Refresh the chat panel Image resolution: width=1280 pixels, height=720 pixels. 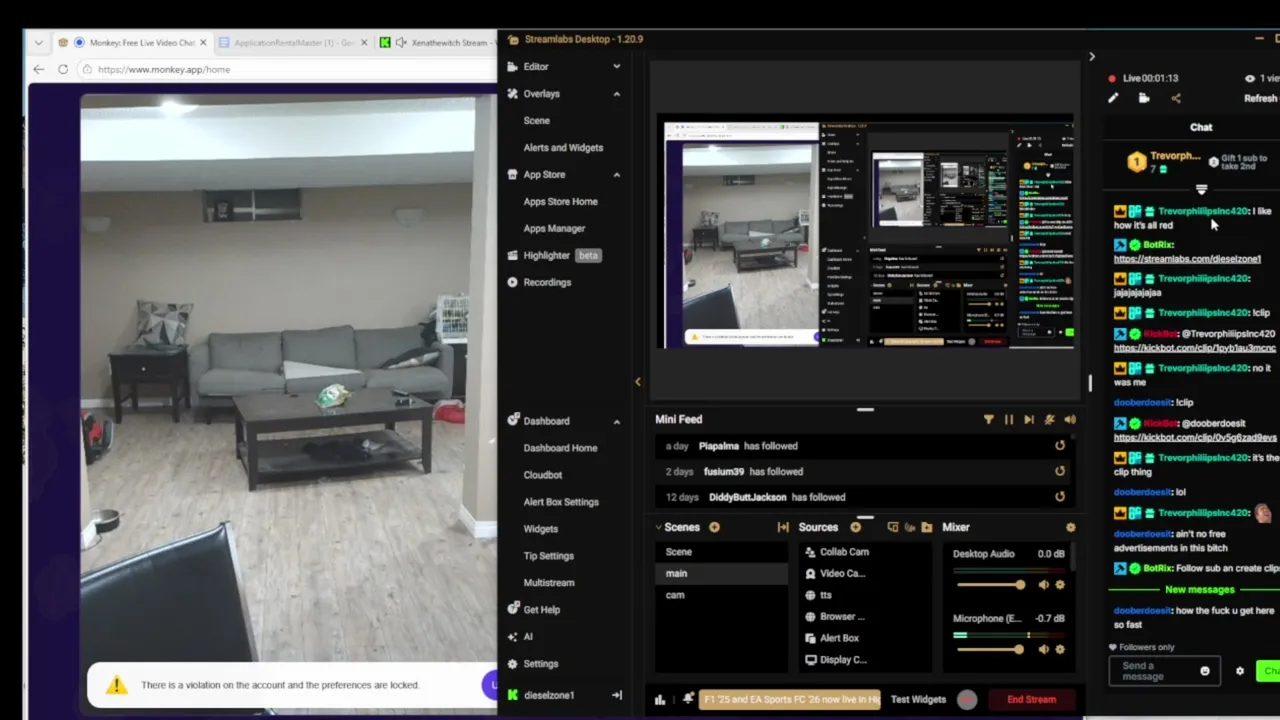(x=1260, y=98)
